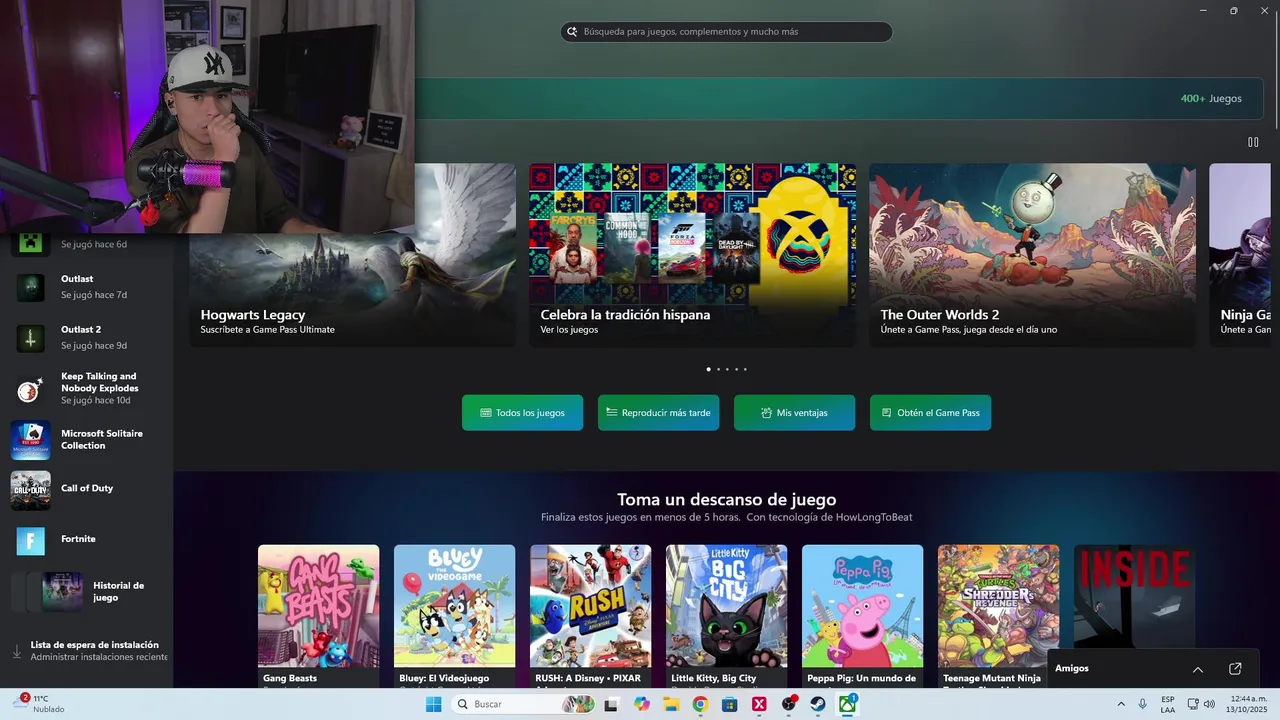
Task: Open Outlast game icon in sidebar
Action: click(x=30, y=287)
